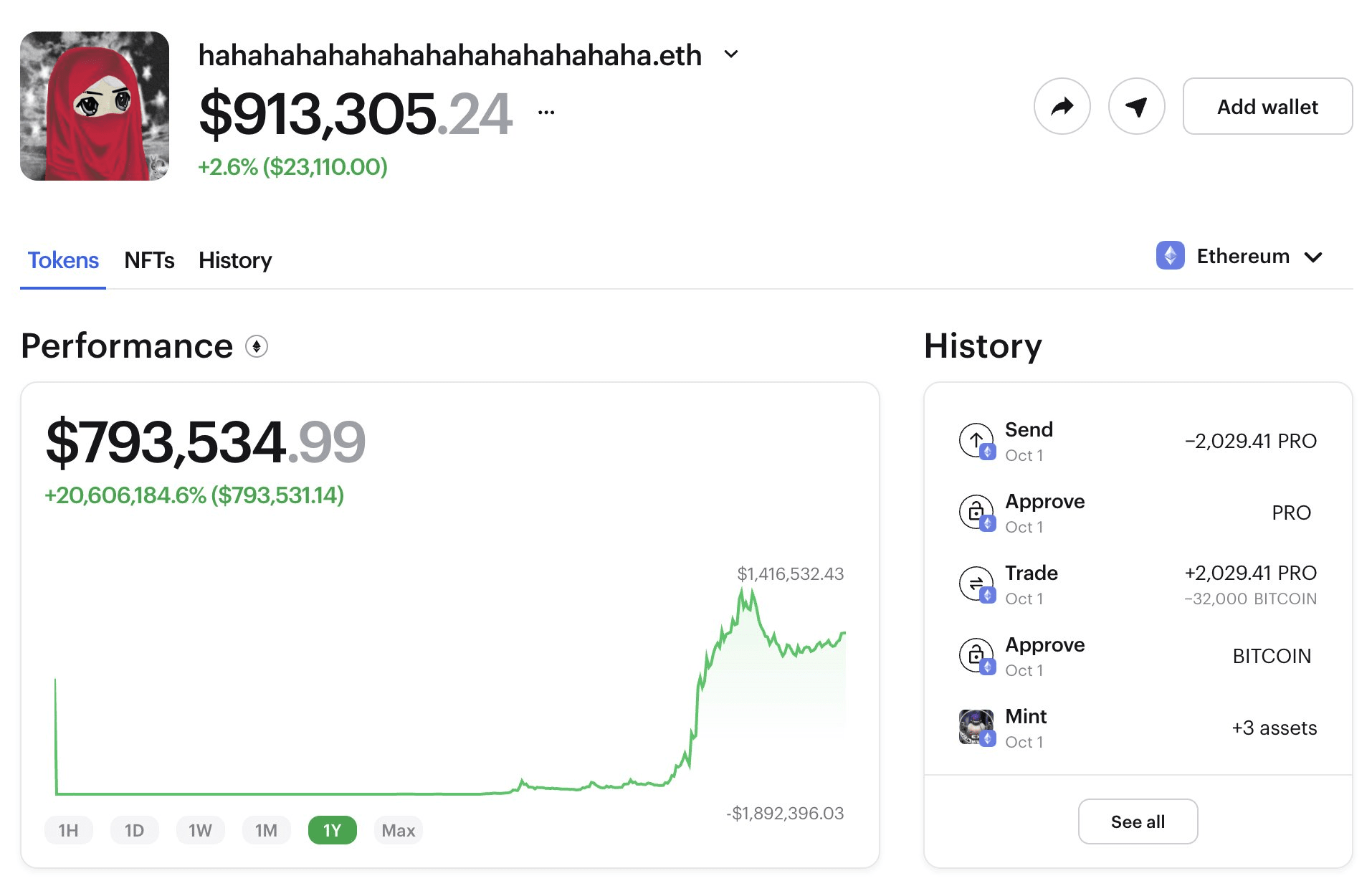Click the Mint NFT thumbnail image
Viewport: 1372px width, 886px height.
pos(976,727)
